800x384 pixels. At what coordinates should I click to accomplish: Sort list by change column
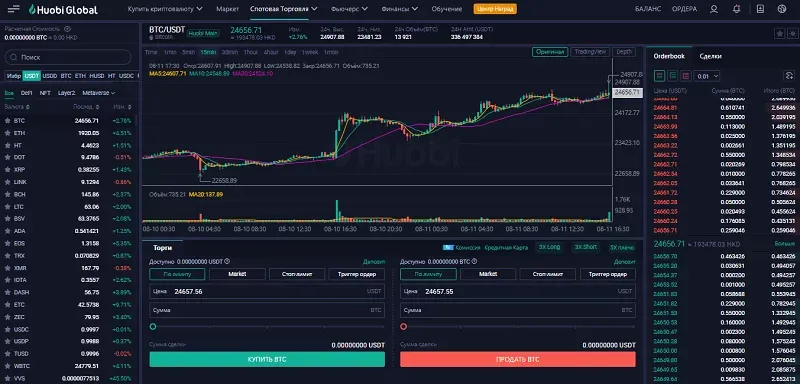tap(122, 107)
